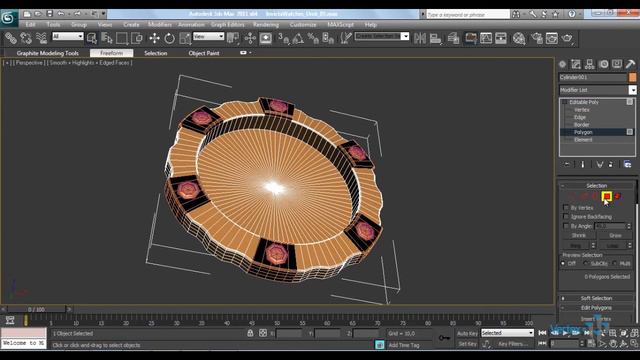Toggle the Set Key mode button
640x360 pixels.
coord(467,344)
